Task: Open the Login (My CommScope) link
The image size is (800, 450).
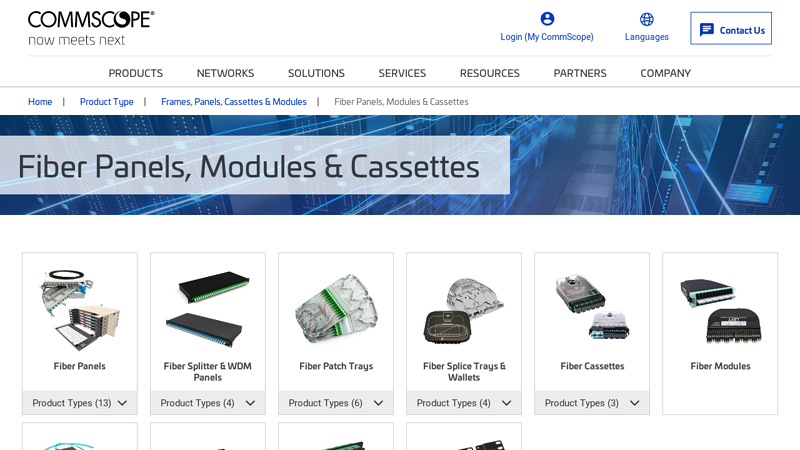Action: 547,37
